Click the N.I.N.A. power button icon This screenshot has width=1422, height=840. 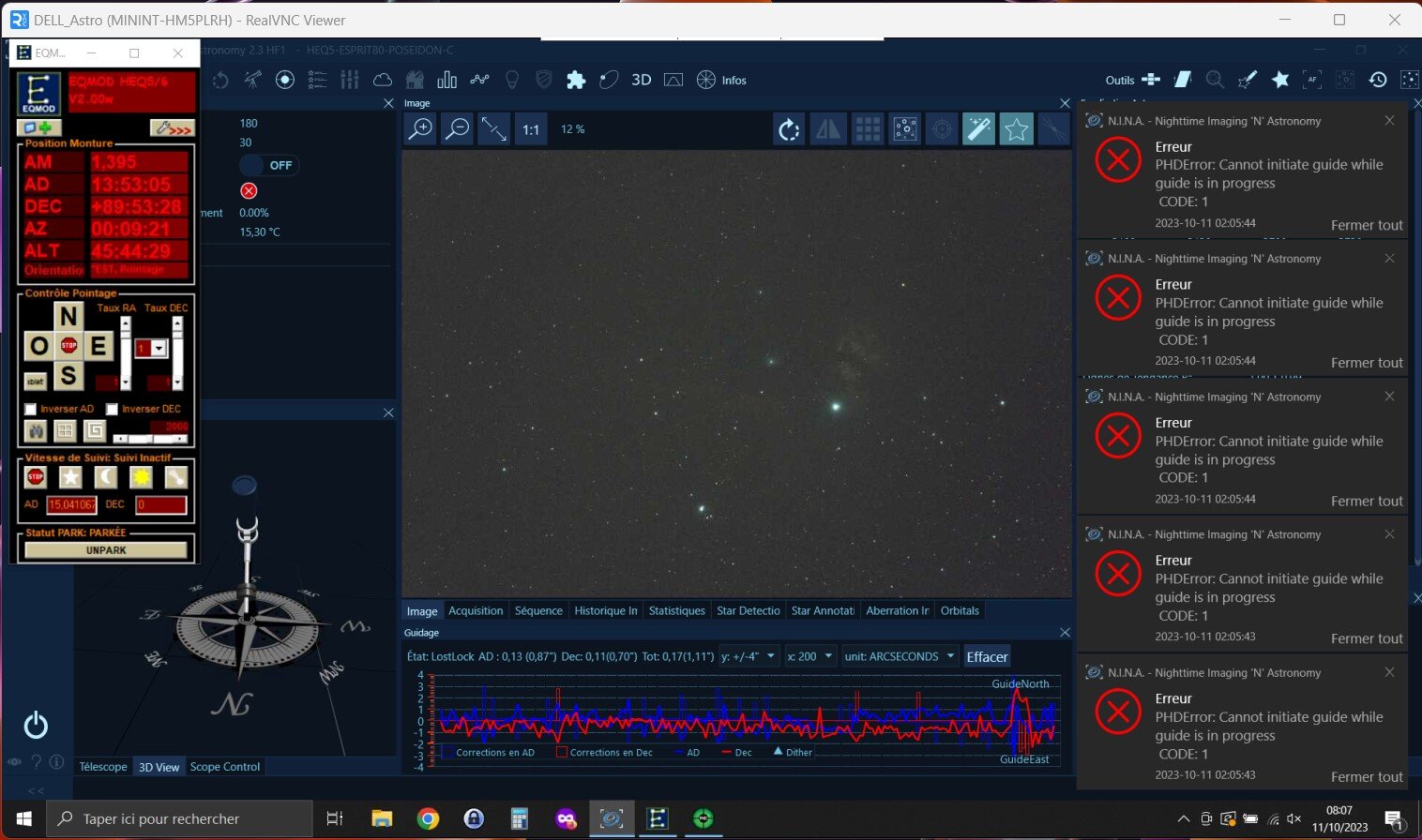36,725
